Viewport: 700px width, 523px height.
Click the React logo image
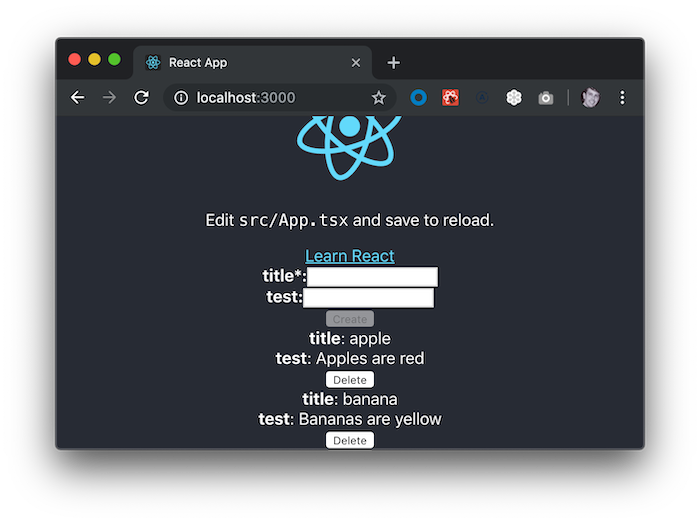coord(349,147)
